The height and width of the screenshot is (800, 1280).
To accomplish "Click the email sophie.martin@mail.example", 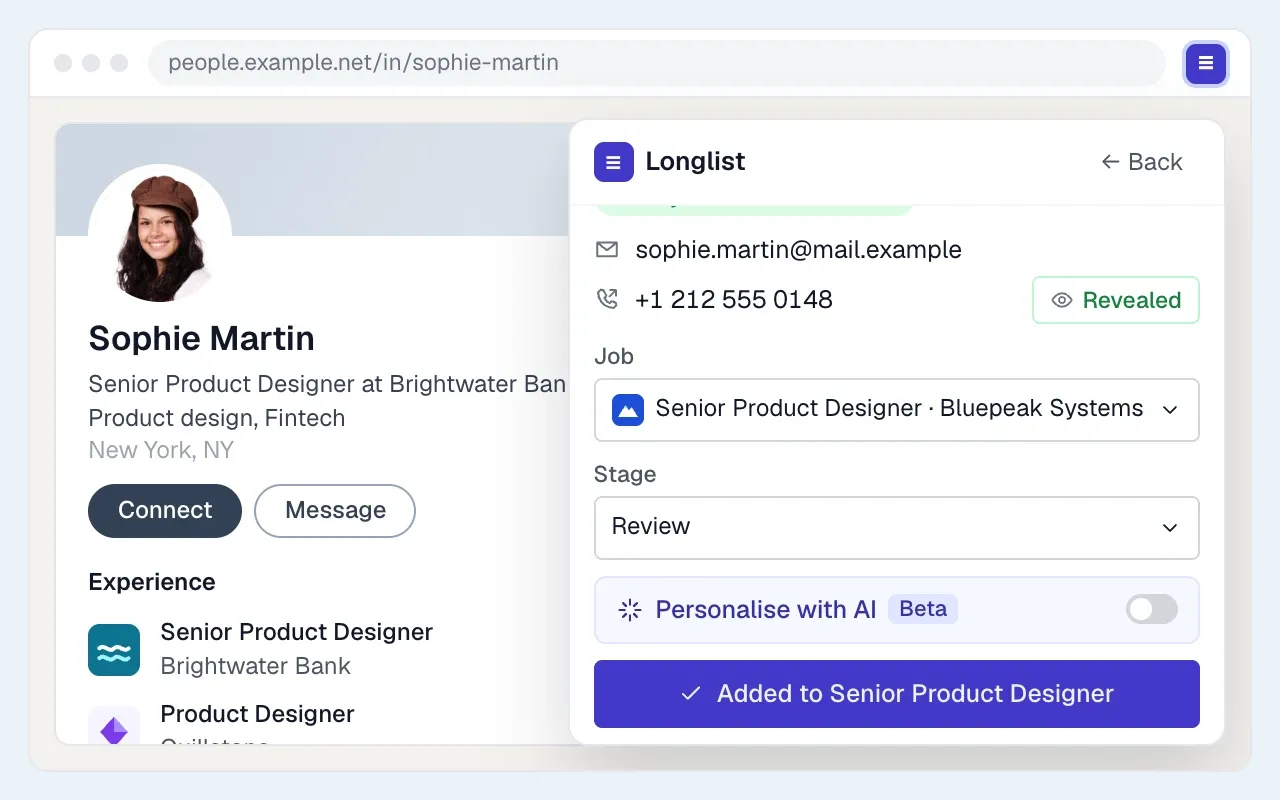I will [798, 249].
